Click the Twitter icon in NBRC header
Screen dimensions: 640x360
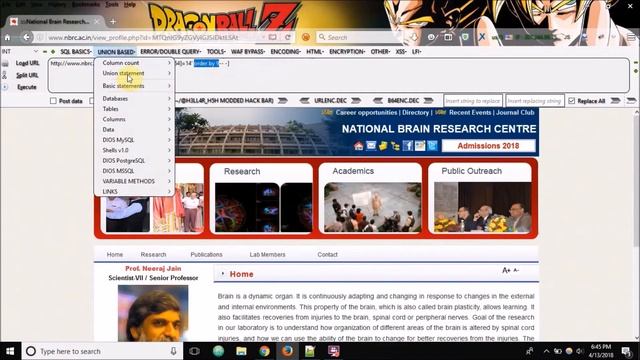pos(433,145)
